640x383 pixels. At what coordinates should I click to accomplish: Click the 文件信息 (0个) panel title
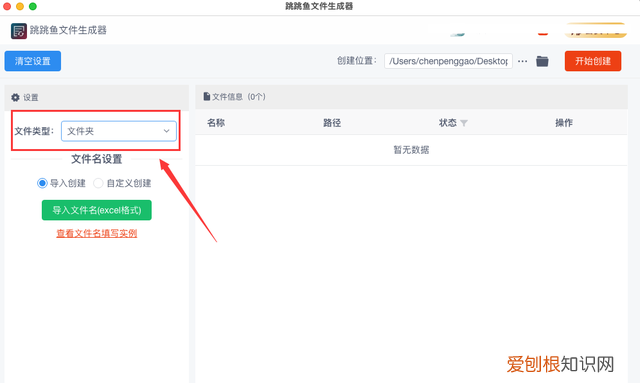(x=239, y=97)
